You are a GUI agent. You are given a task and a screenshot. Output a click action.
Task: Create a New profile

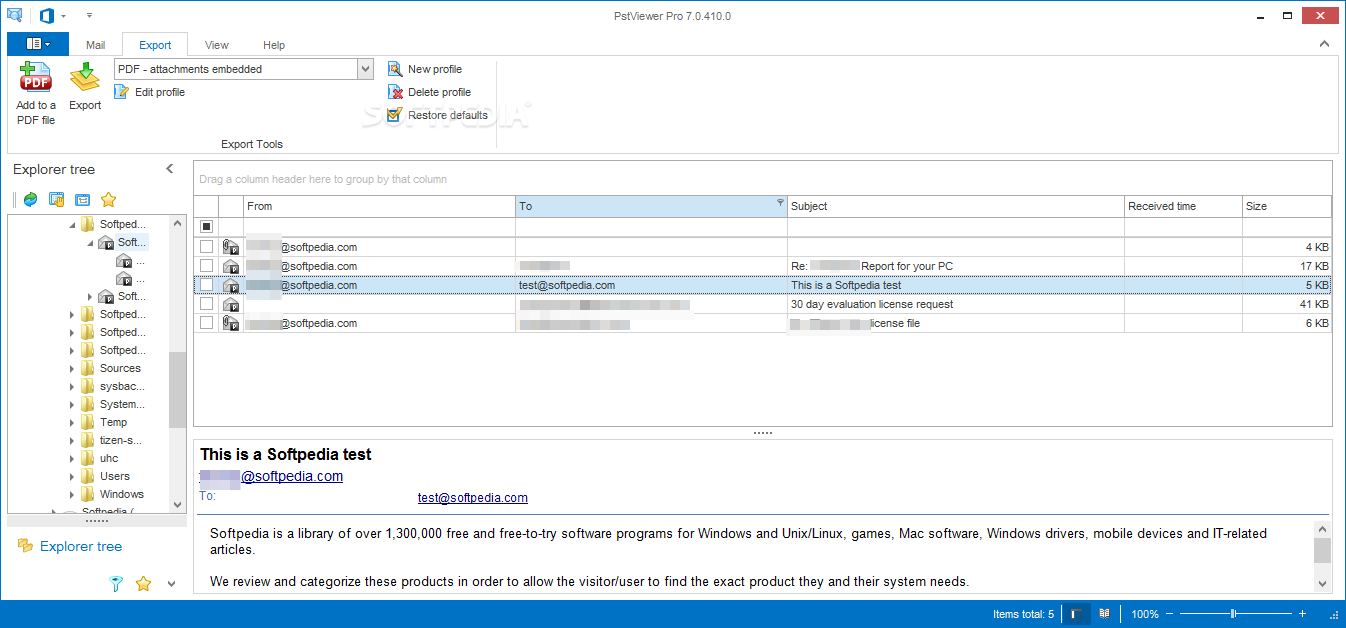tap(425, 69)
